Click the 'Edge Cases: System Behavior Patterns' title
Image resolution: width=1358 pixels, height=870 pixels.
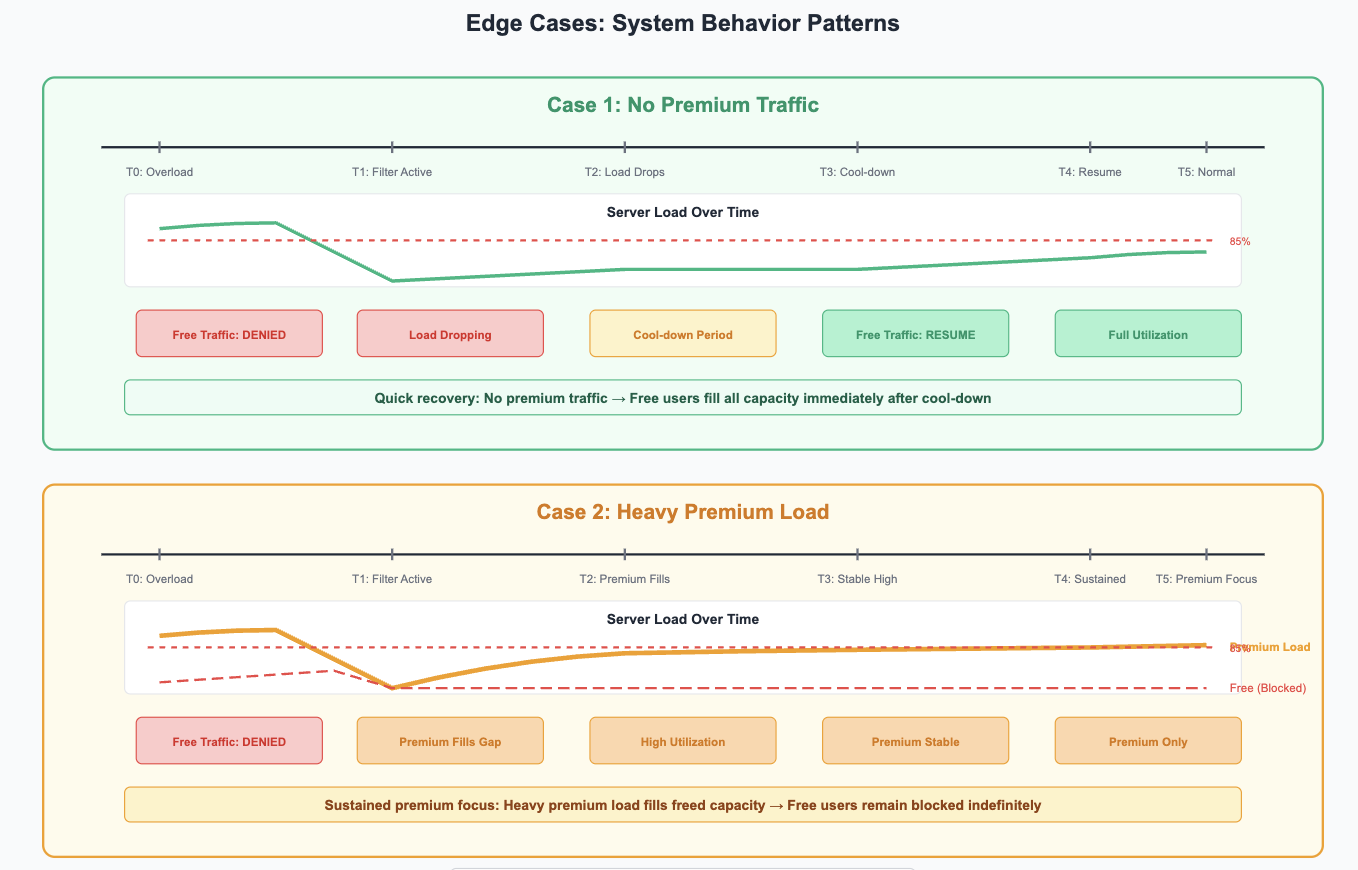click(x=683, y=23)
